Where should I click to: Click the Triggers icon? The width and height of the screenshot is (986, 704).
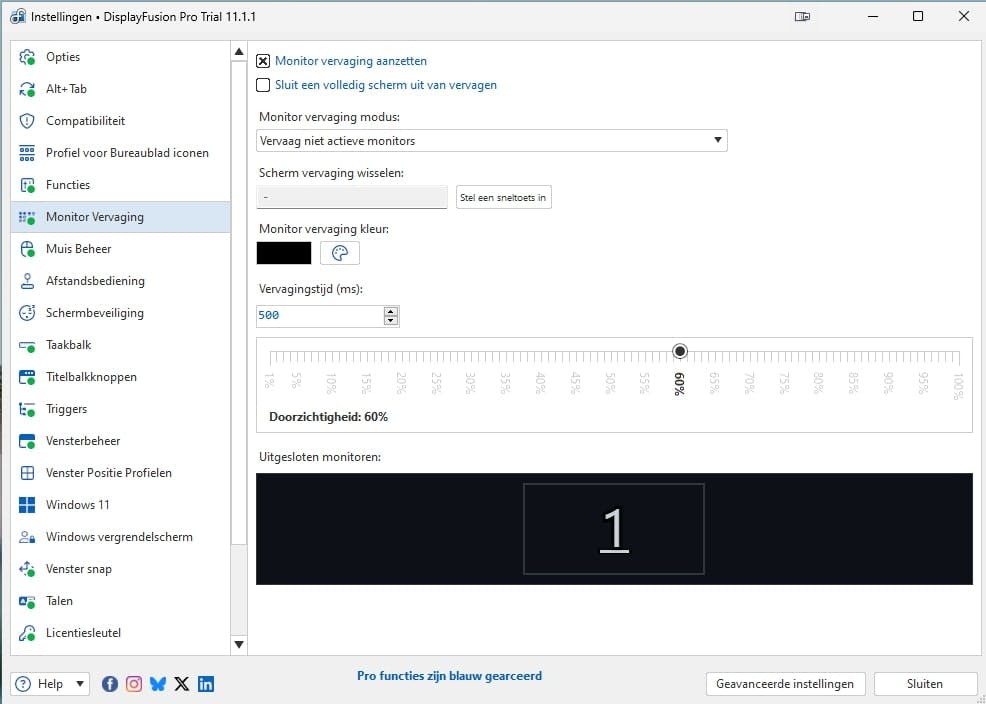coord(27,409)
